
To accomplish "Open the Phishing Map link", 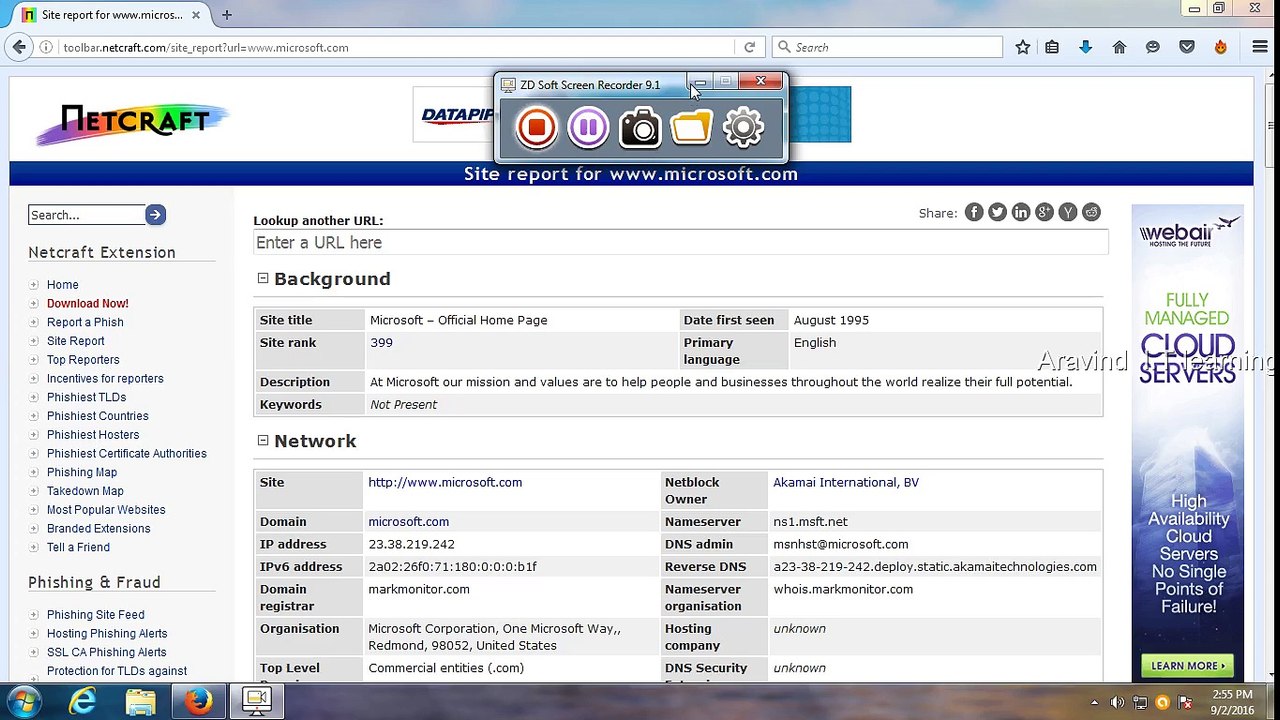I will [82, 472].
